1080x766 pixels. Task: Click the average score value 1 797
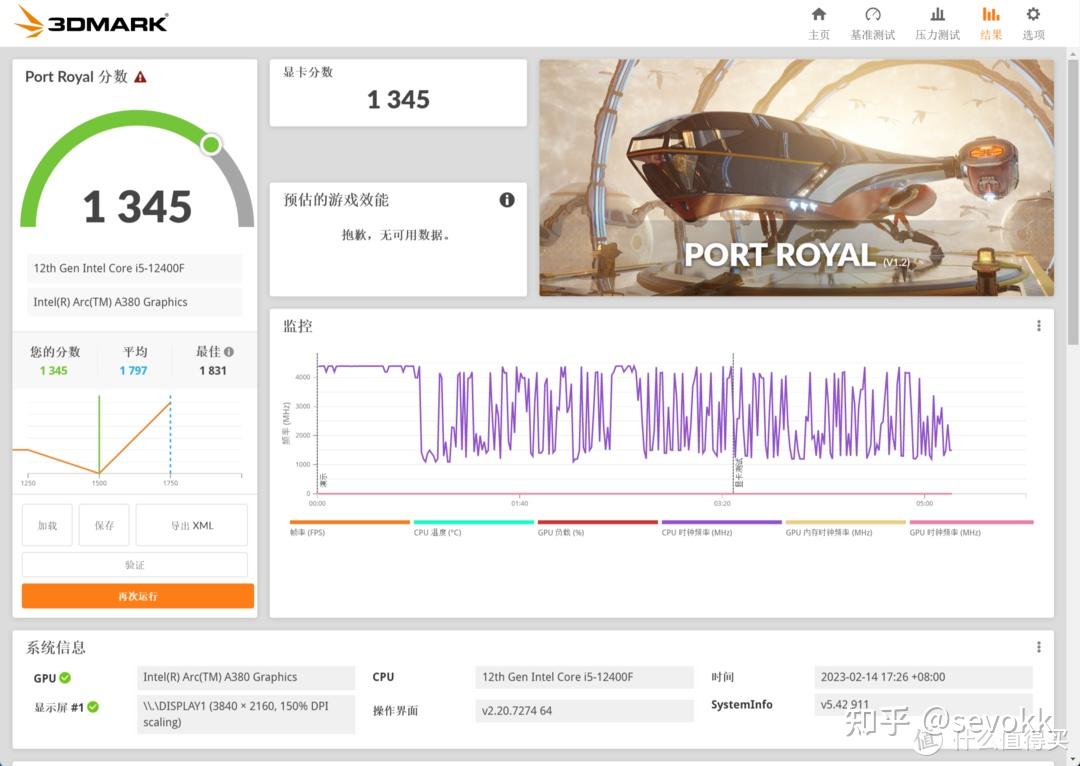[x=133, y=371]
